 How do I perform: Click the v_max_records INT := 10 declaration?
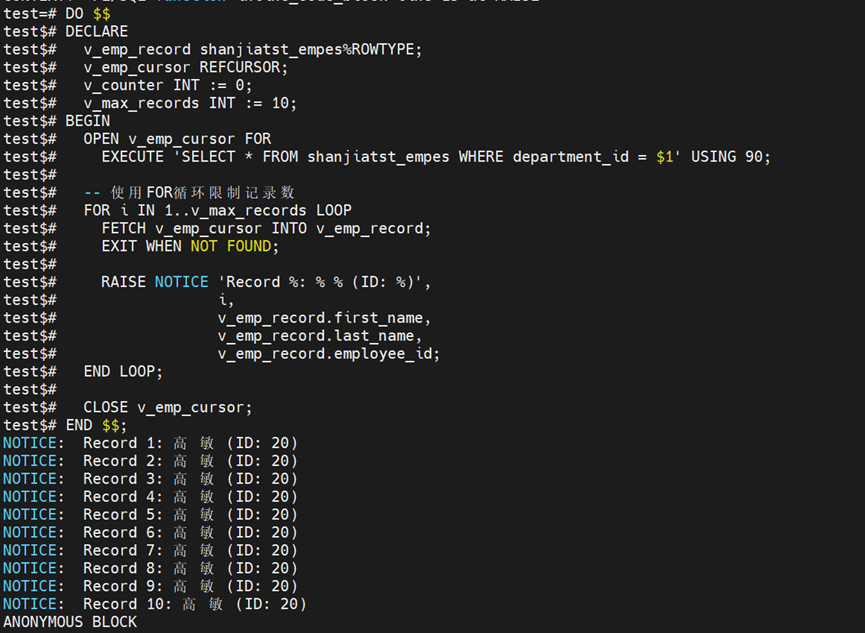point(190,103)
